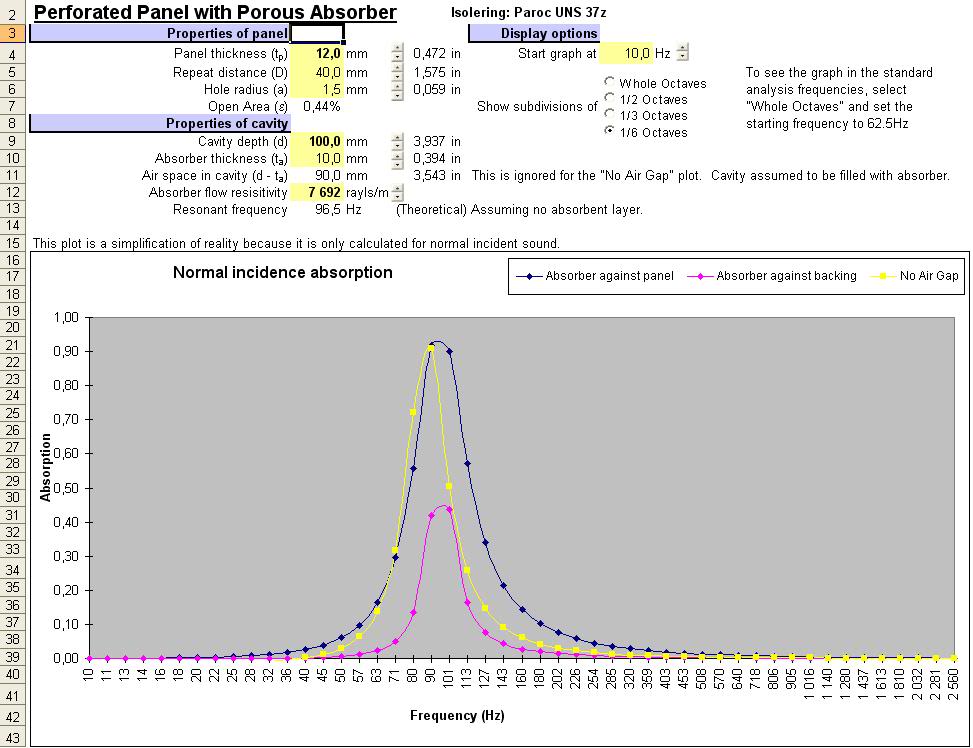The width and height of the screenshot is (973, 748).
Task: Click the Resonant frequency value 96,5
Action: coord(327,210)
